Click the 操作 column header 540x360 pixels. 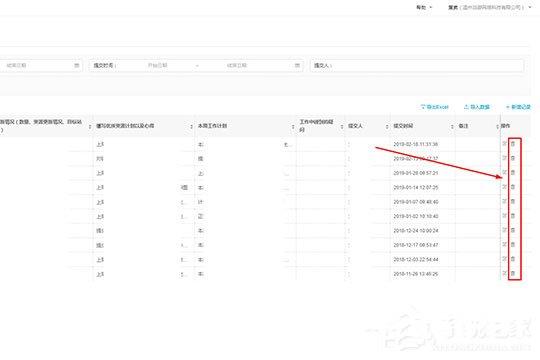506,126
